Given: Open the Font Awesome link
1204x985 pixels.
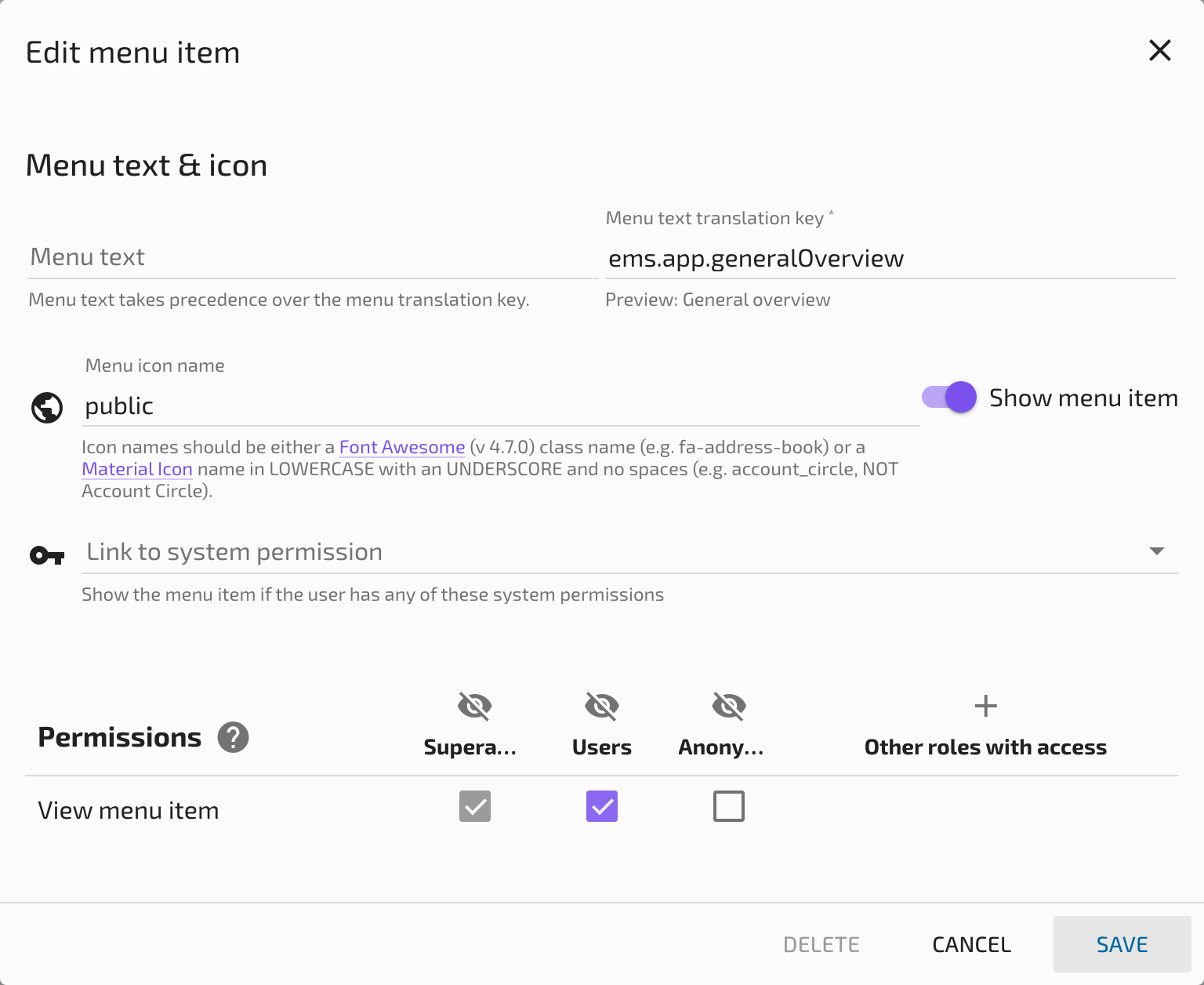Looking at the screenshot, I should [401, 447].
